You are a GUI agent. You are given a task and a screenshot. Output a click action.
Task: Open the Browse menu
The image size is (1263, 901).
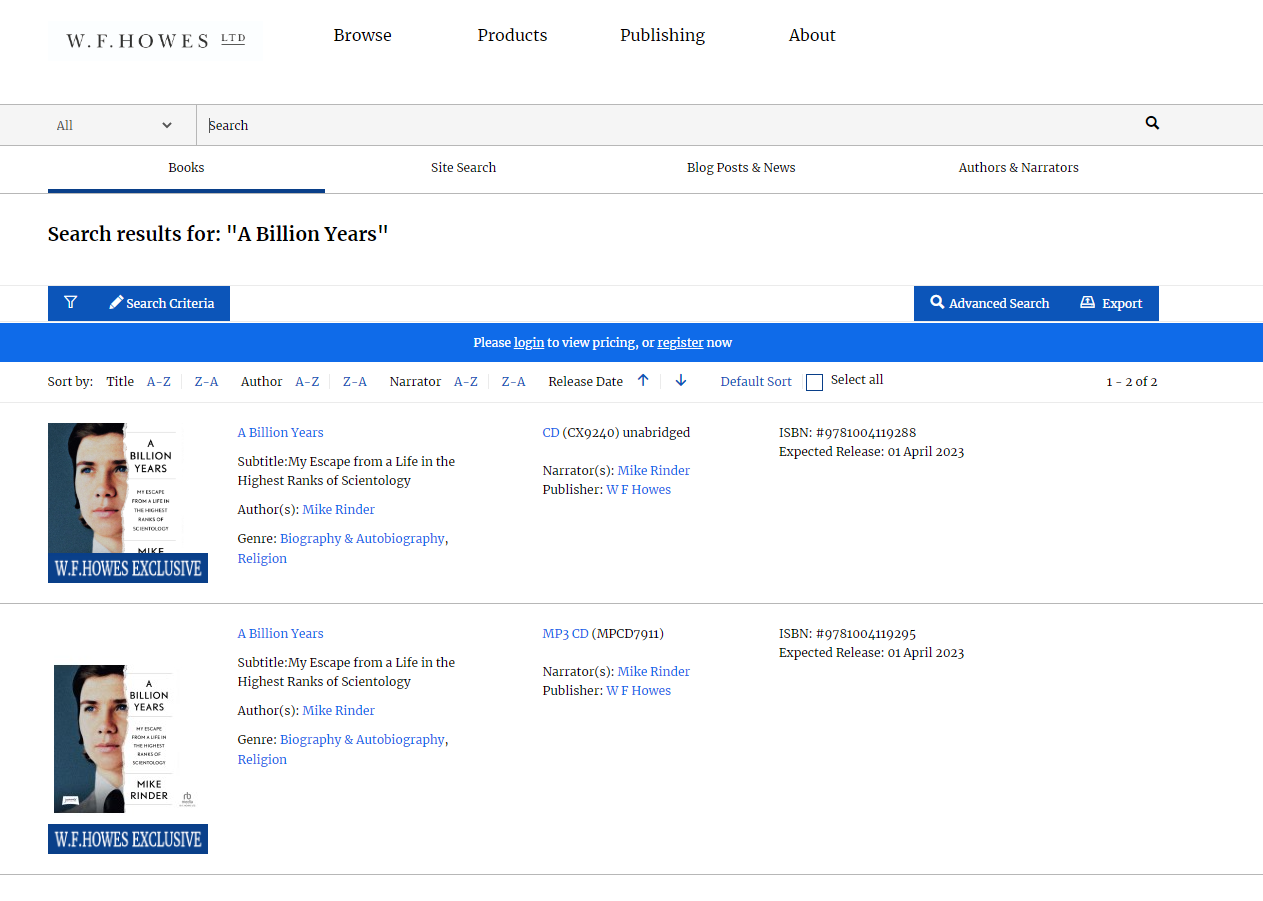pos(362,35)
